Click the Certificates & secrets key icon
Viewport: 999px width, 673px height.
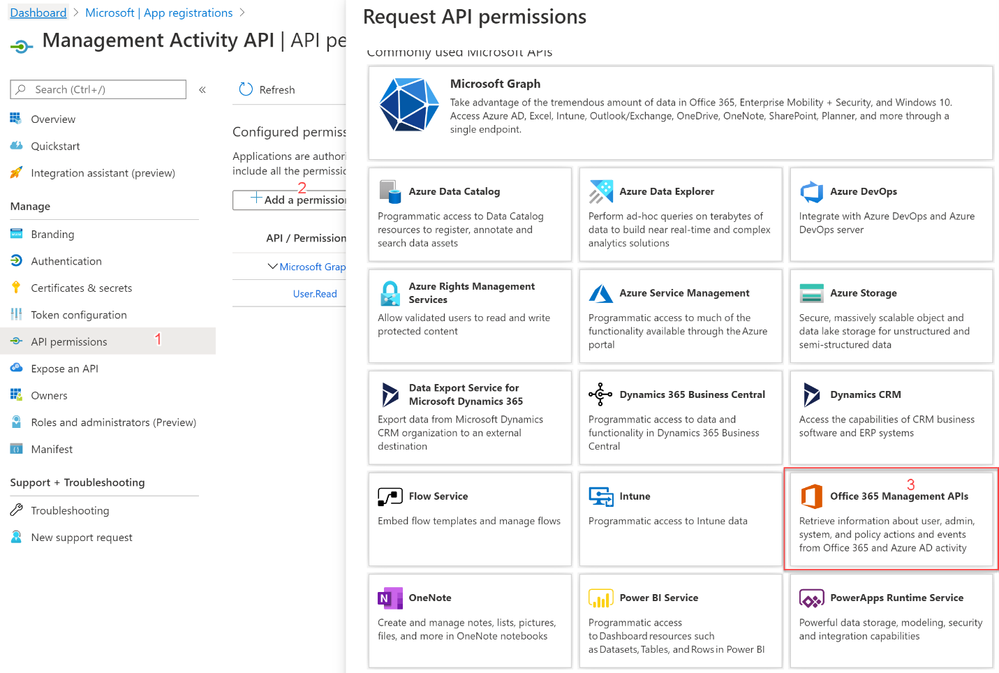click(x=16, y=287)
